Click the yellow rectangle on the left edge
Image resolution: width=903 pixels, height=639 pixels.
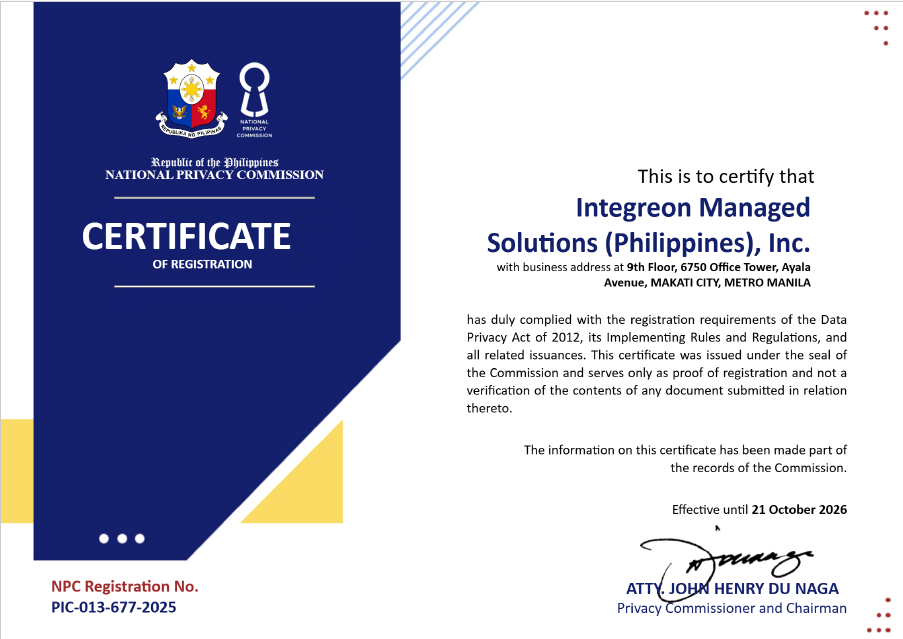click(16, 470)
